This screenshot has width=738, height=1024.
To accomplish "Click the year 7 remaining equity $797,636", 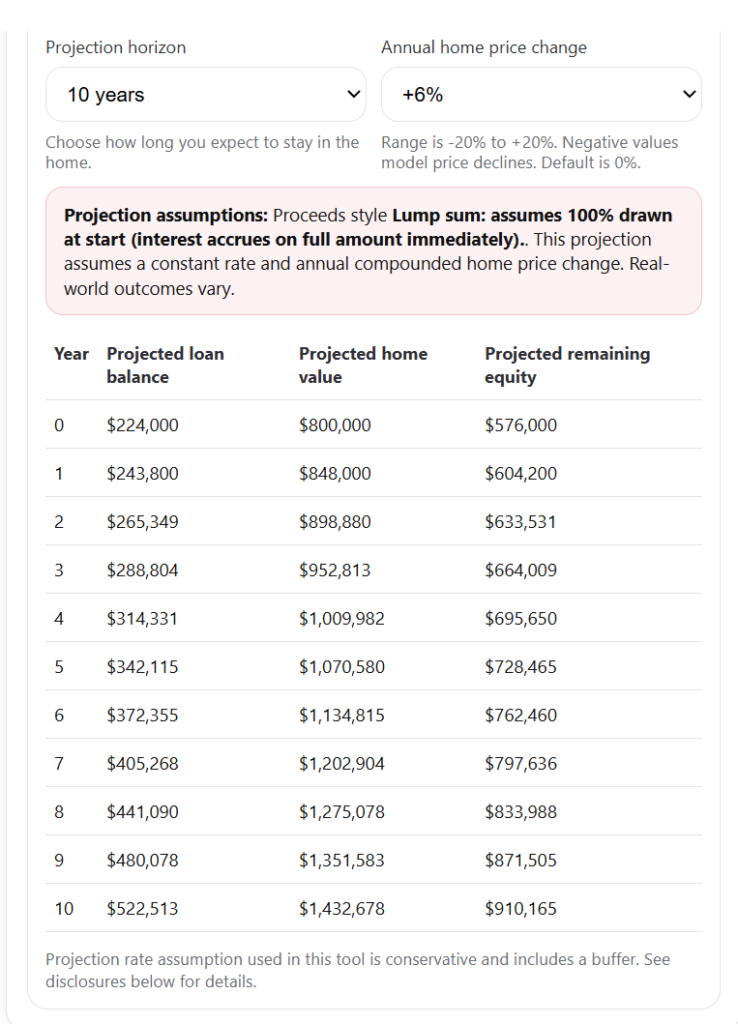I will pos(520,764).
